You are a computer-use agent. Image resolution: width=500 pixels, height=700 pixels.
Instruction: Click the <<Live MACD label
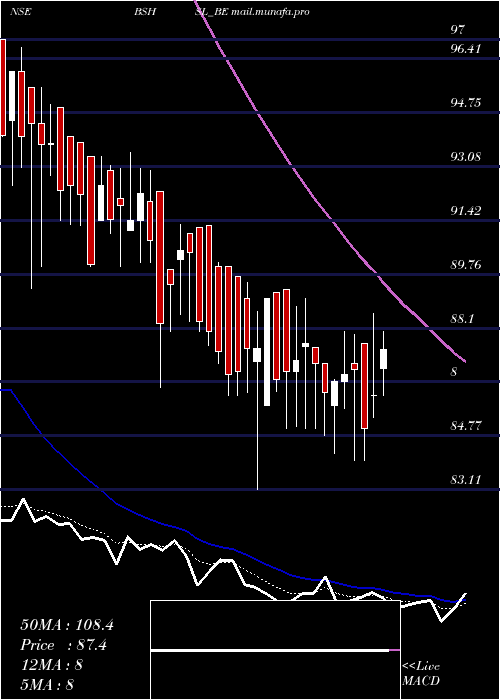click(x=421, y=674)
